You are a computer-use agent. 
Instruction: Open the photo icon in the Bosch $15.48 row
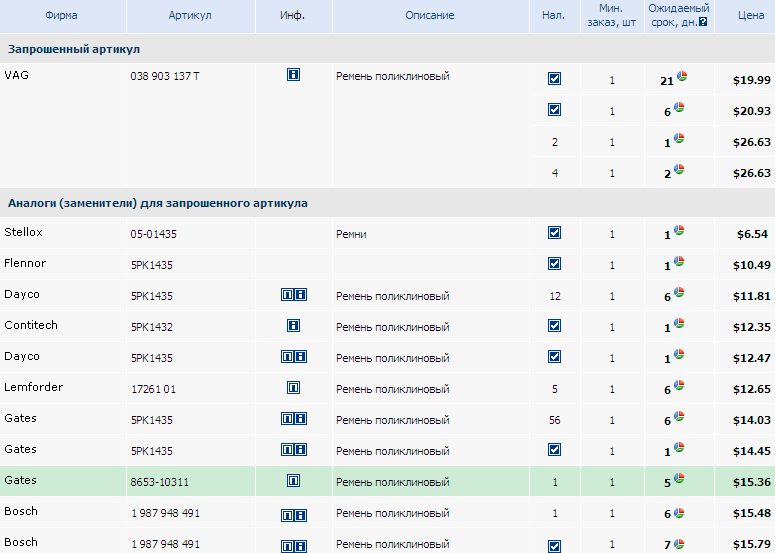coord(287,515)
